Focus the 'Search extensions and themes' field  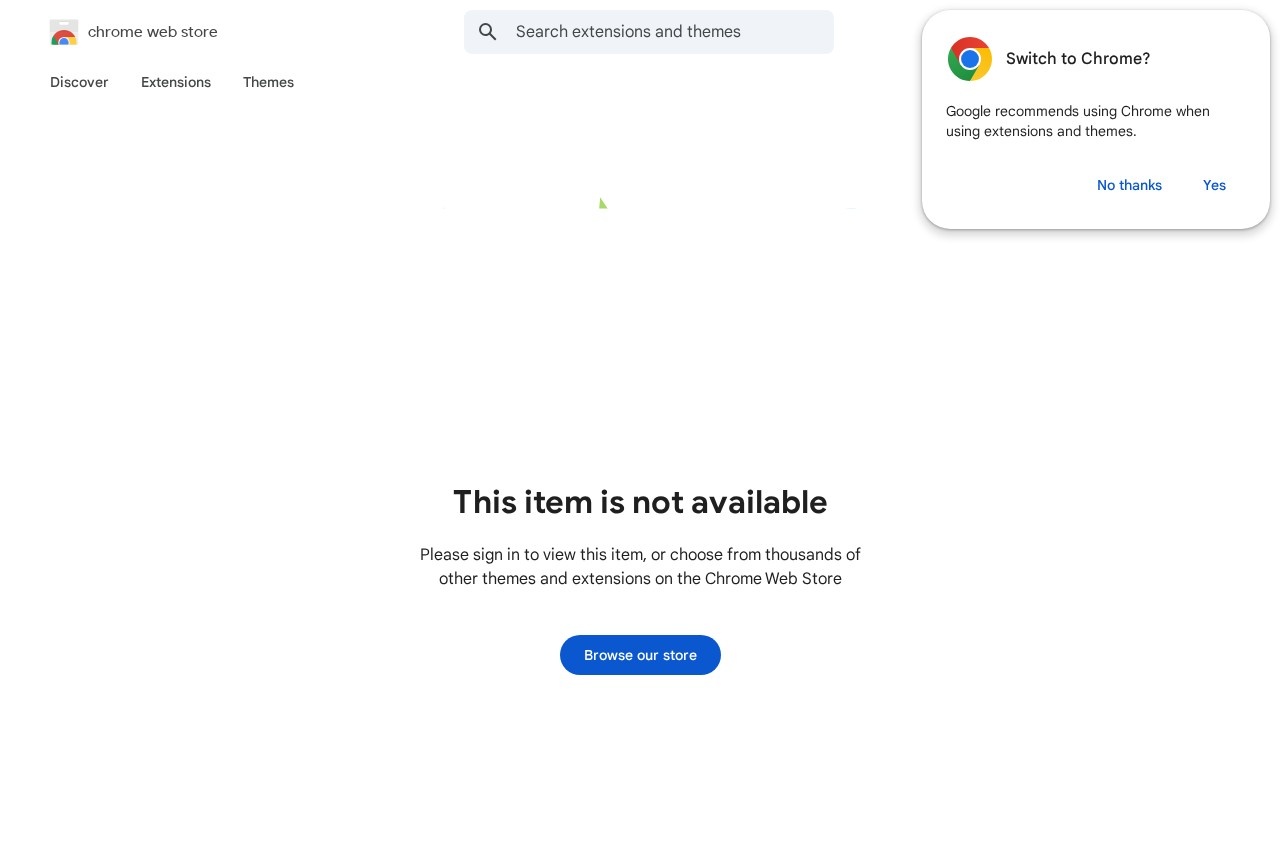(649, 32)
